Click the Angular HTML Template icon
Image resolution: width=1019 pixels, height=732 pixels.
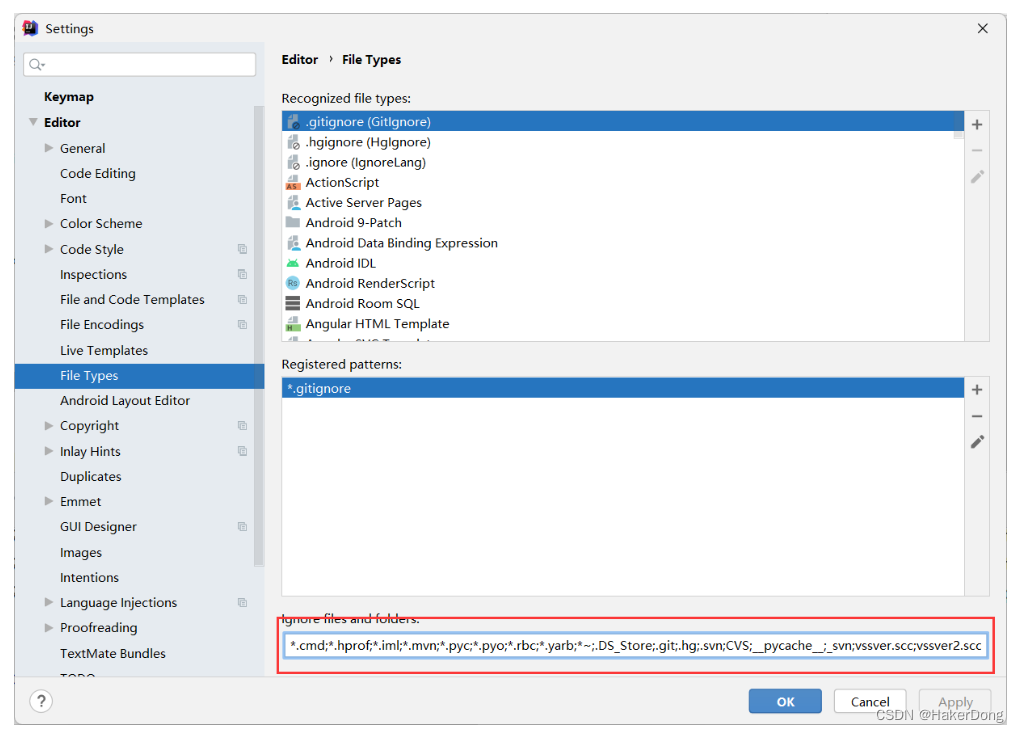click(x=293, y=324)
